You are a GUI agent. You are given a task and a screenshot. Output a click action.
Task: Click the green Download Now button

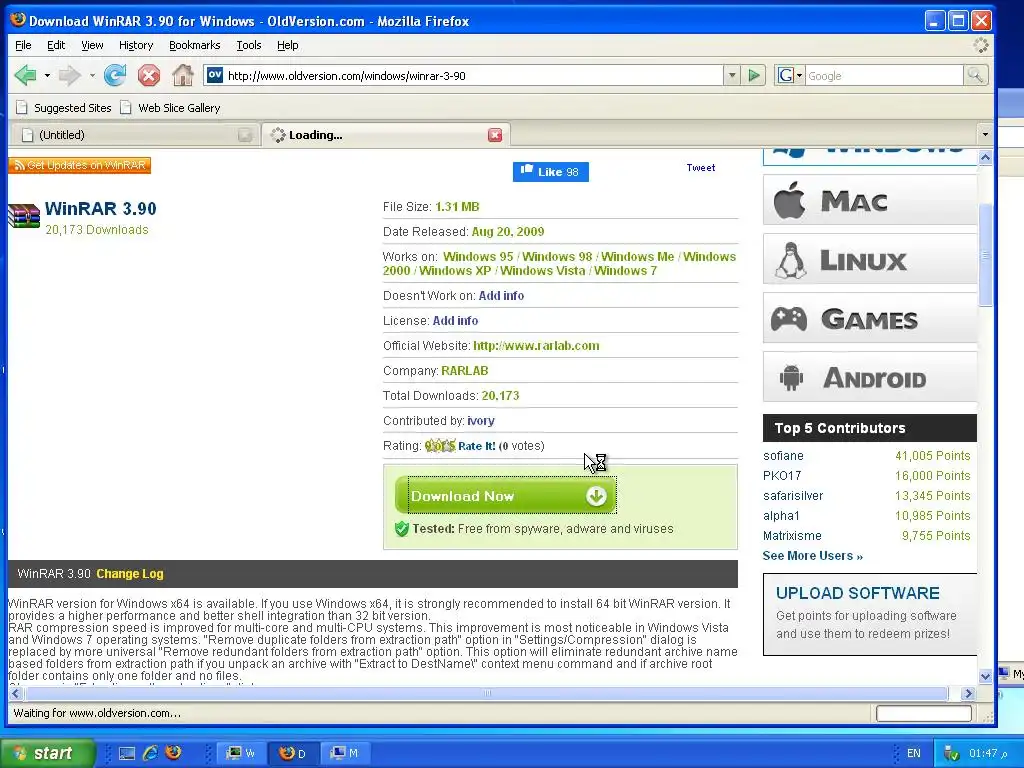pyautogui.click(x=505, y=496)
